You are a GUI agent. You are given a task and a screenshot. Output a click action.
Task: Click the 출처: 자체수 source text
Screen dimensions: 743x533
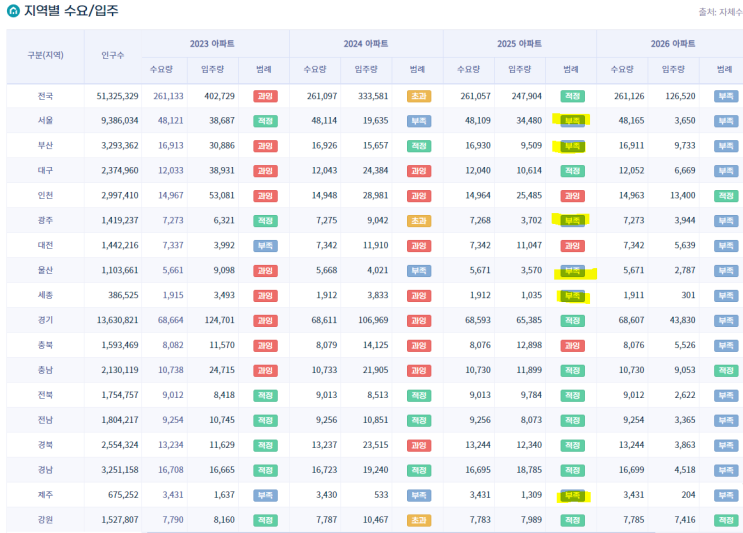pyautogui.click(x=720, y=12)
